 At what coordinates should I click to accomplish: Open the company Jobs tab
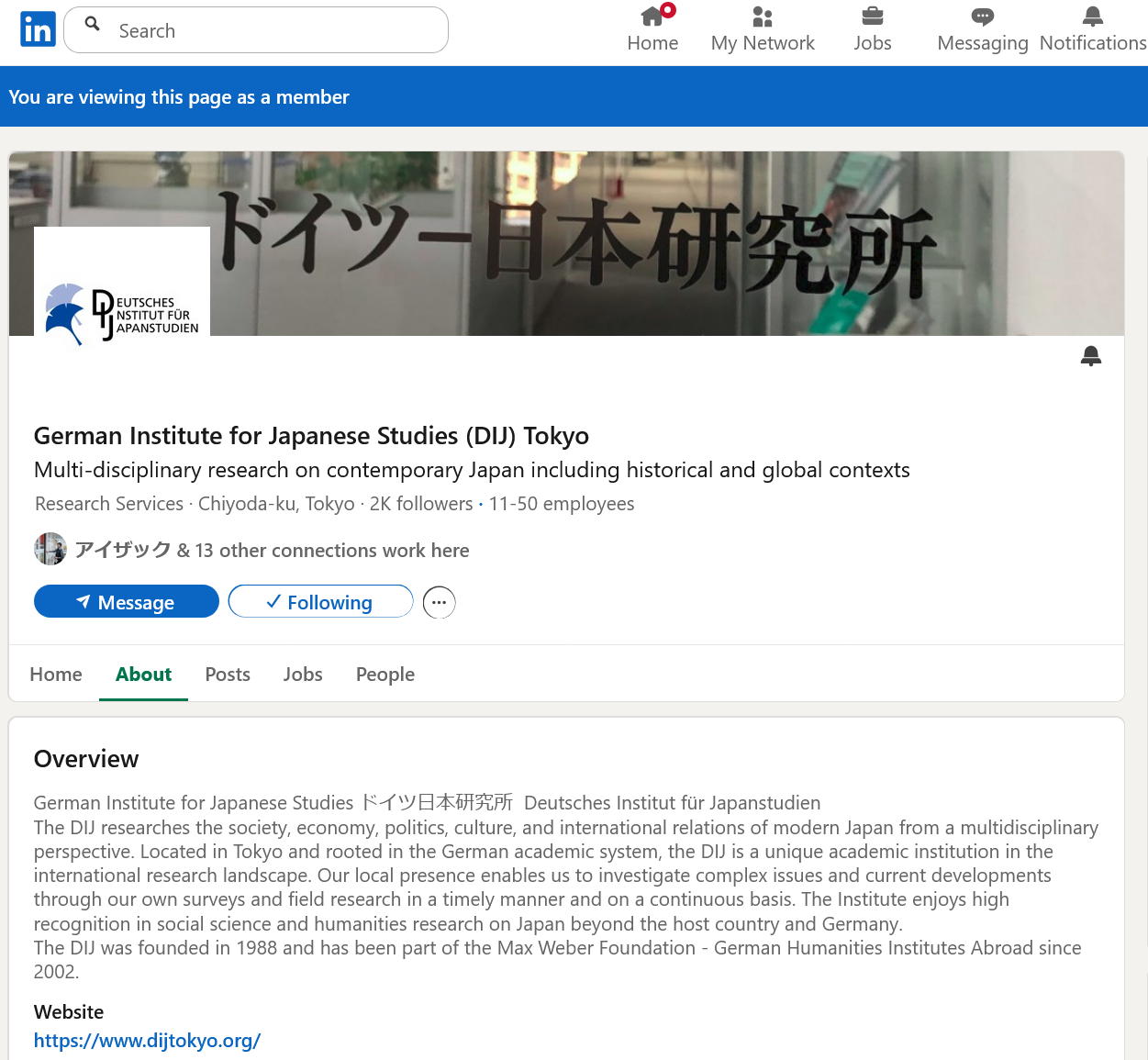303,675
